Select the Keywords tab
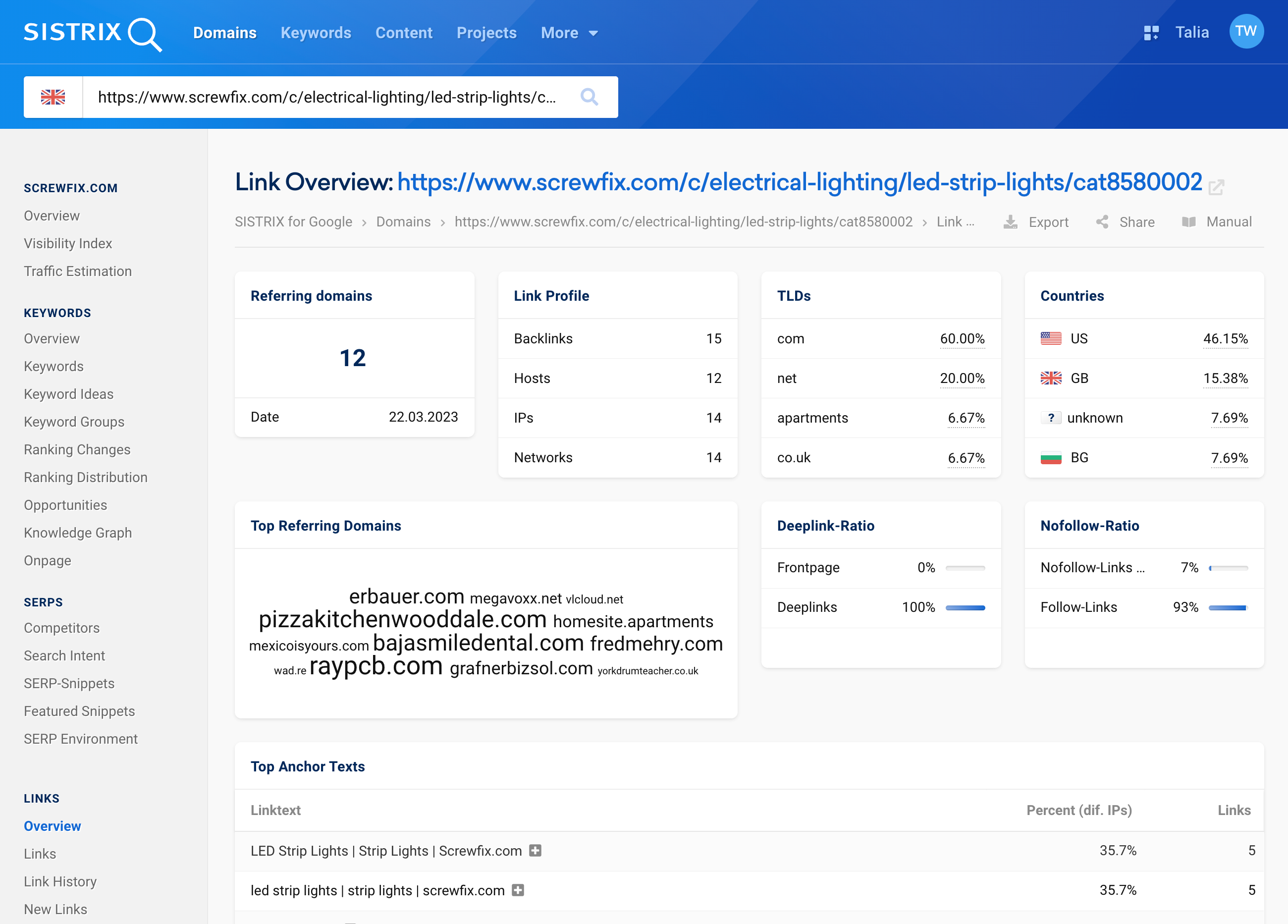This screenshot has height=924, width=1288. coord(316,33)
